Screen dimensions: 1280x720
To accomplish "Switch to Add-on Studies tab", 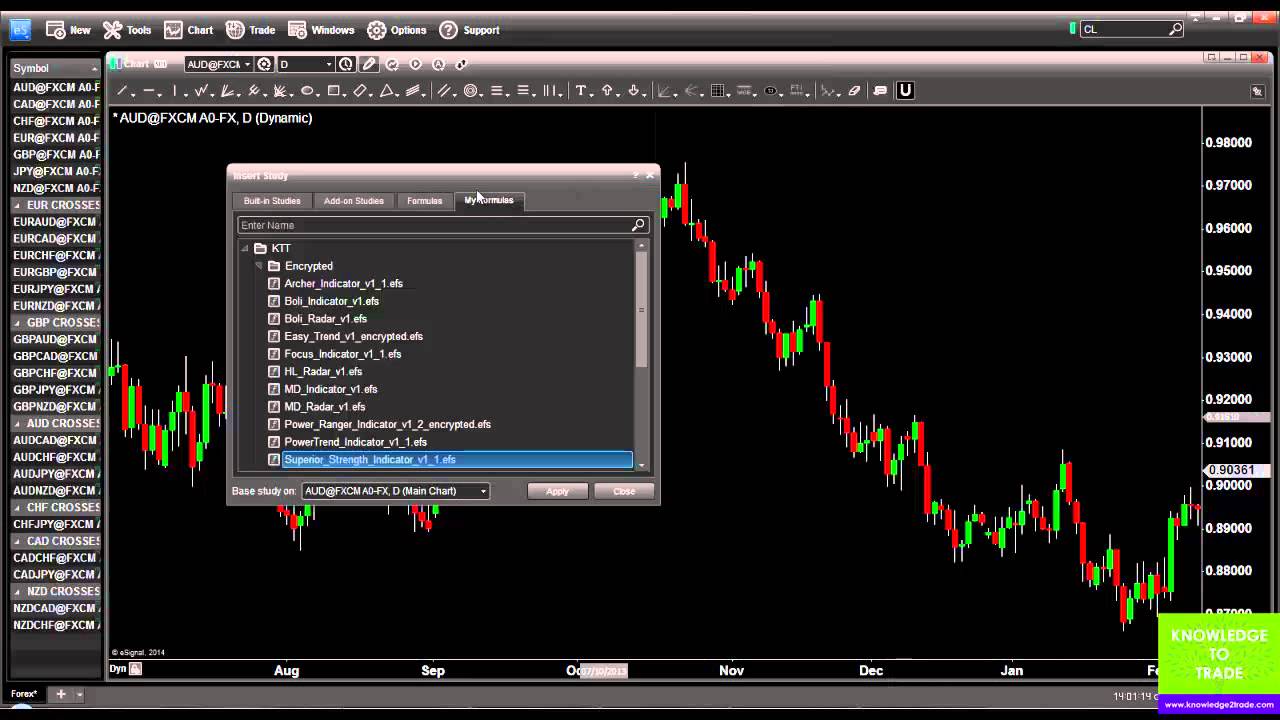I will [x=354, y=201].
